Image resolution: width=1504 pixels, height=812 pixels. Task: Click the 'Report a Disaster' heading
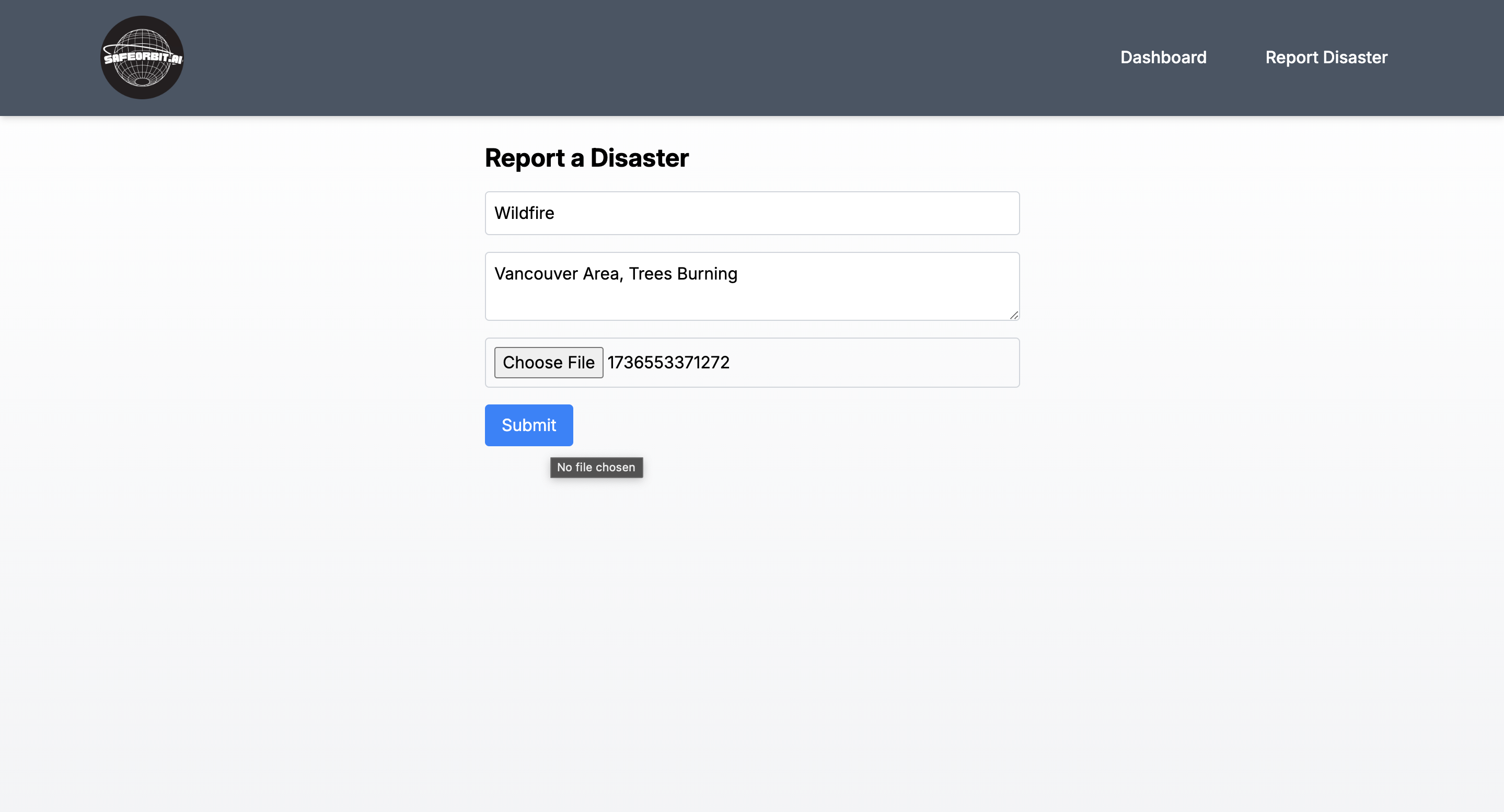[586, 158]
